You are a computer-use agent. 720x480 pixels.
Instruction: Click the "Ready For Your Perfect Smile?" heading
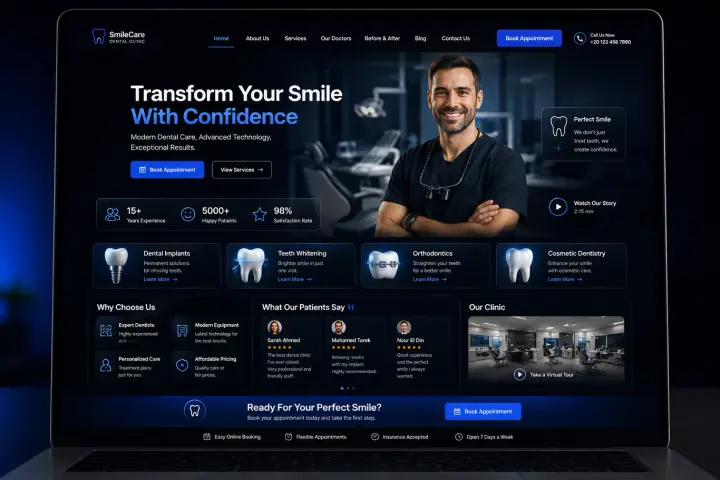tap(314, 407)
